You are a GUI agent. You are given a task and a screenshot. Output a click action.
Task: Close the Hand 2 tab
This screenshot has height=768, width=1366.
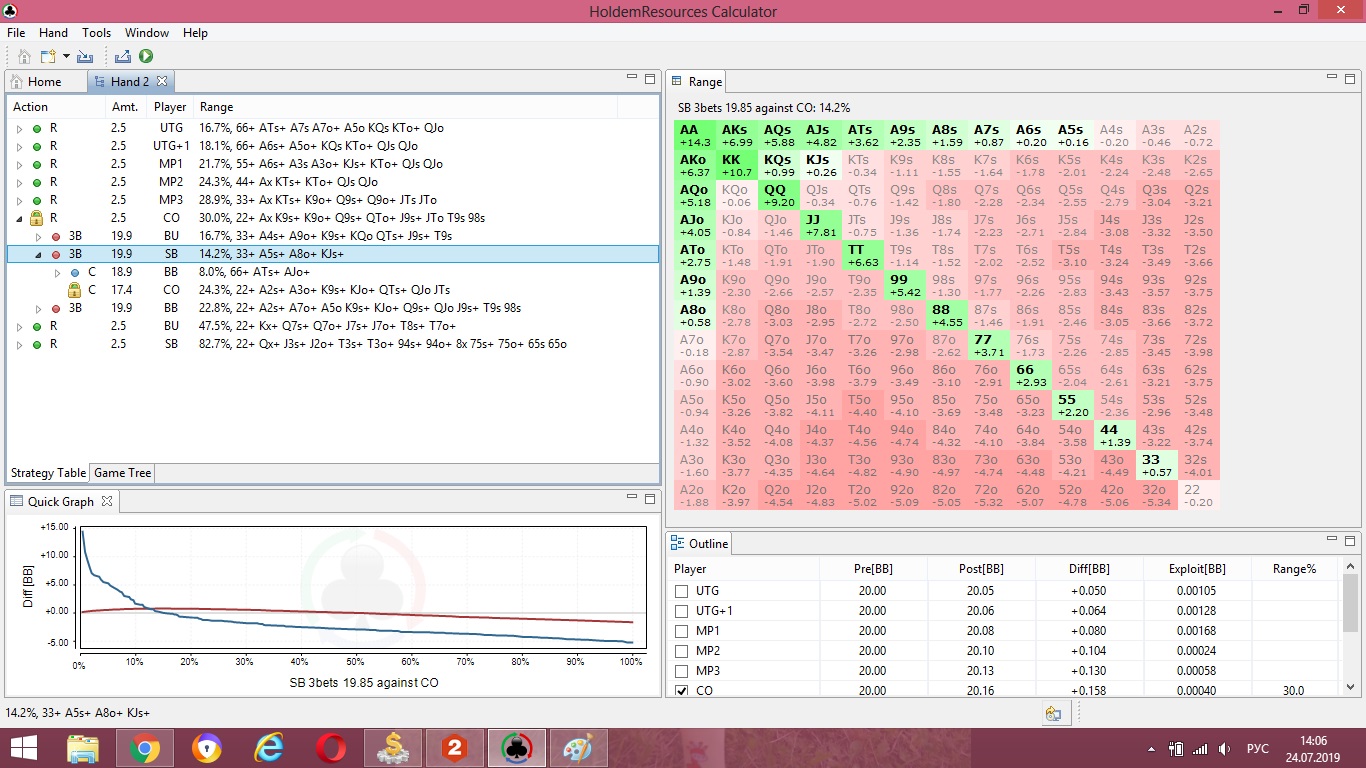pos(162,81)
